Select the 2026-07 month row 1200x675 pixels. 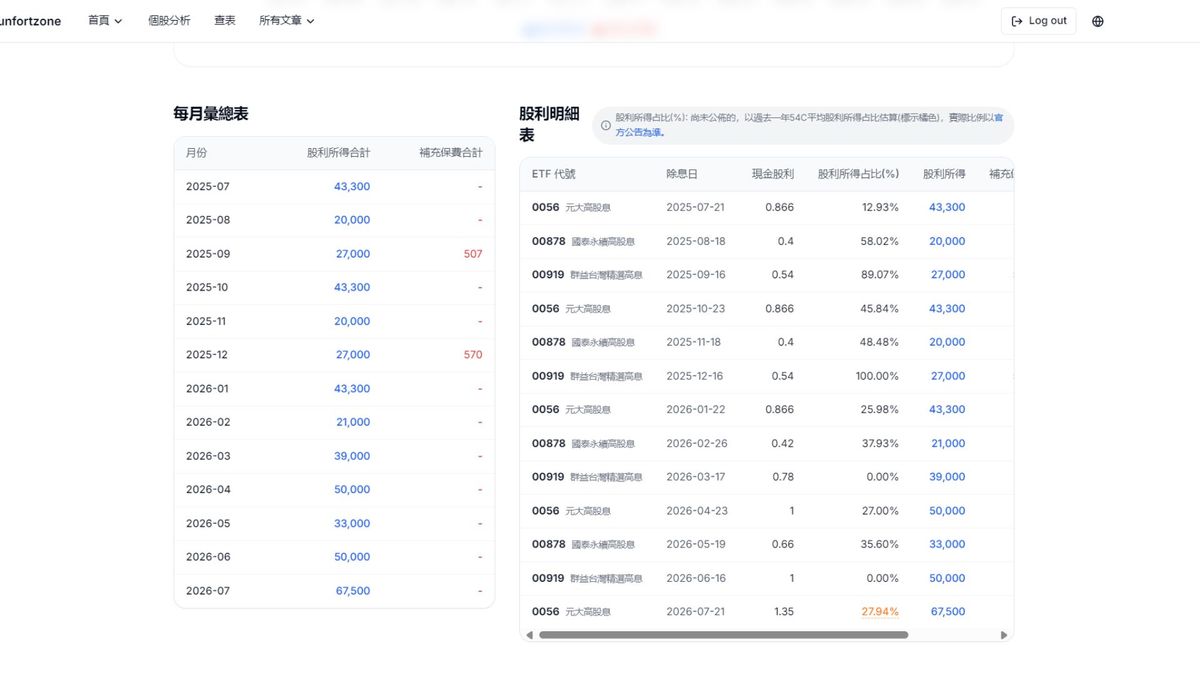(334, 591)
